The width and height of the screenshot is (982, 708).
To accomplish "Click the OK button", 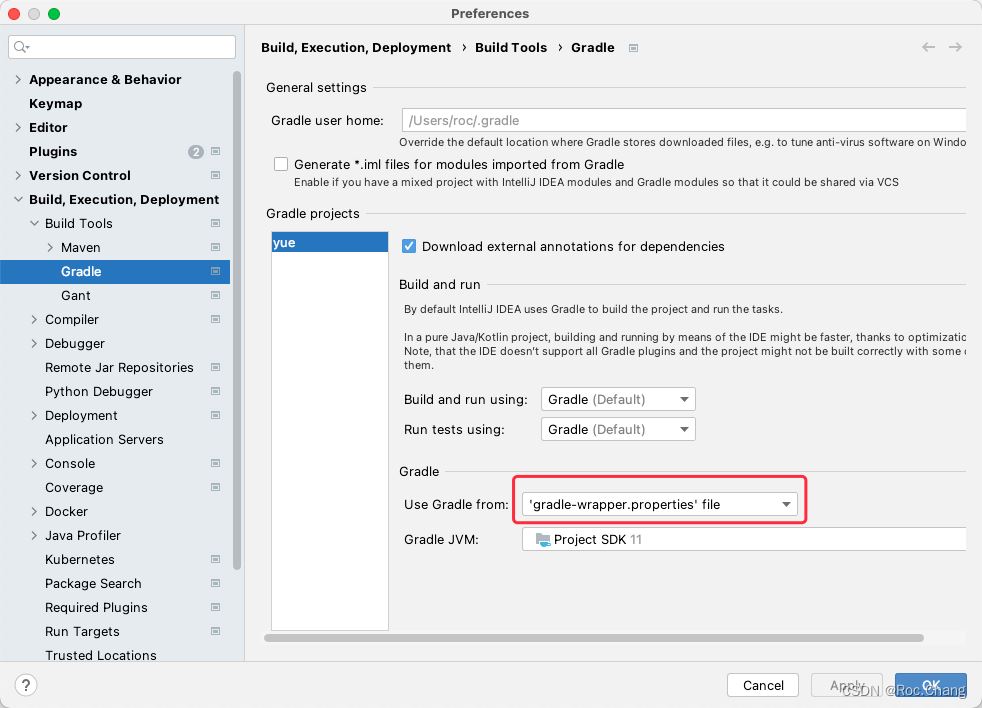I will (x=931, y=685).
